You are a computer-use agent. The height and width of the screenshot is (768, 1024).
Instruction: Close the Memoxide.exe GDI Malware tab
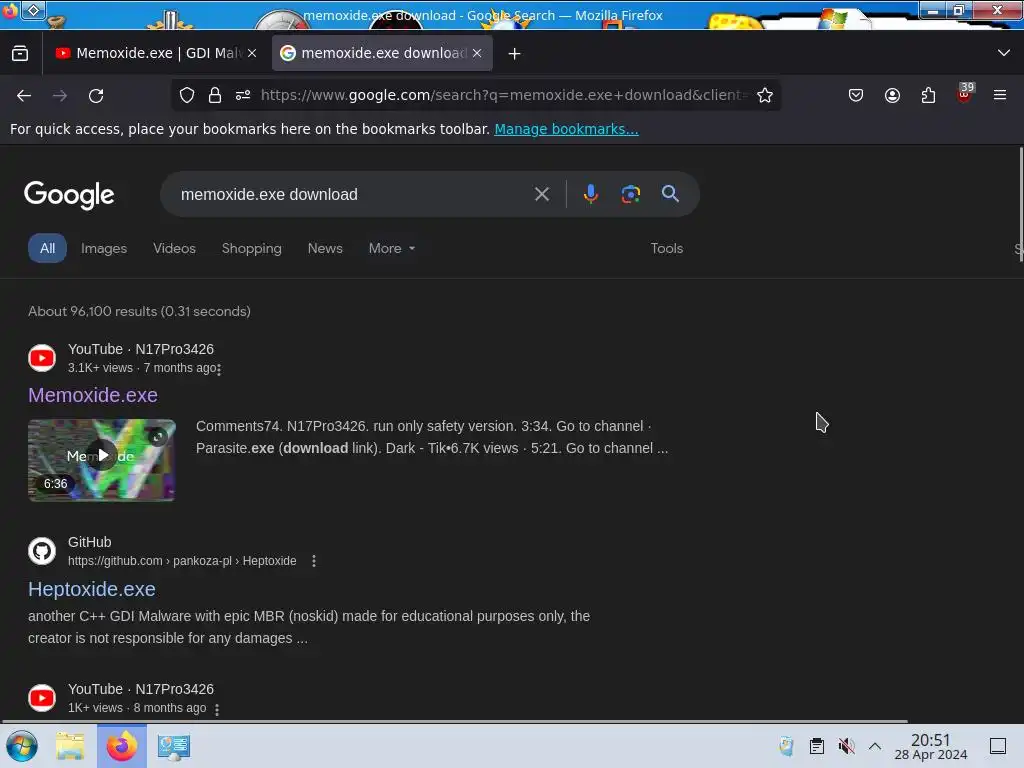[x=252, y=54]
